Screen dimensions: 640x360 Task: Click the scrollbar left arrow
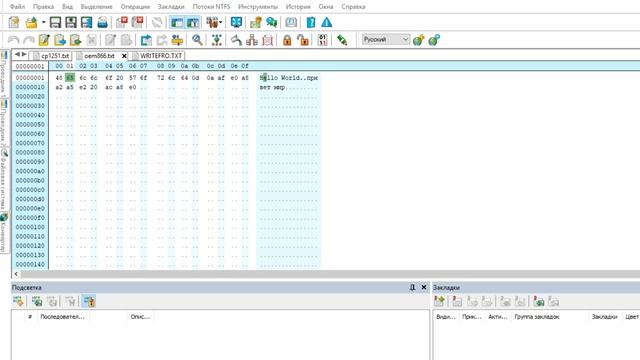click(16, 274)
